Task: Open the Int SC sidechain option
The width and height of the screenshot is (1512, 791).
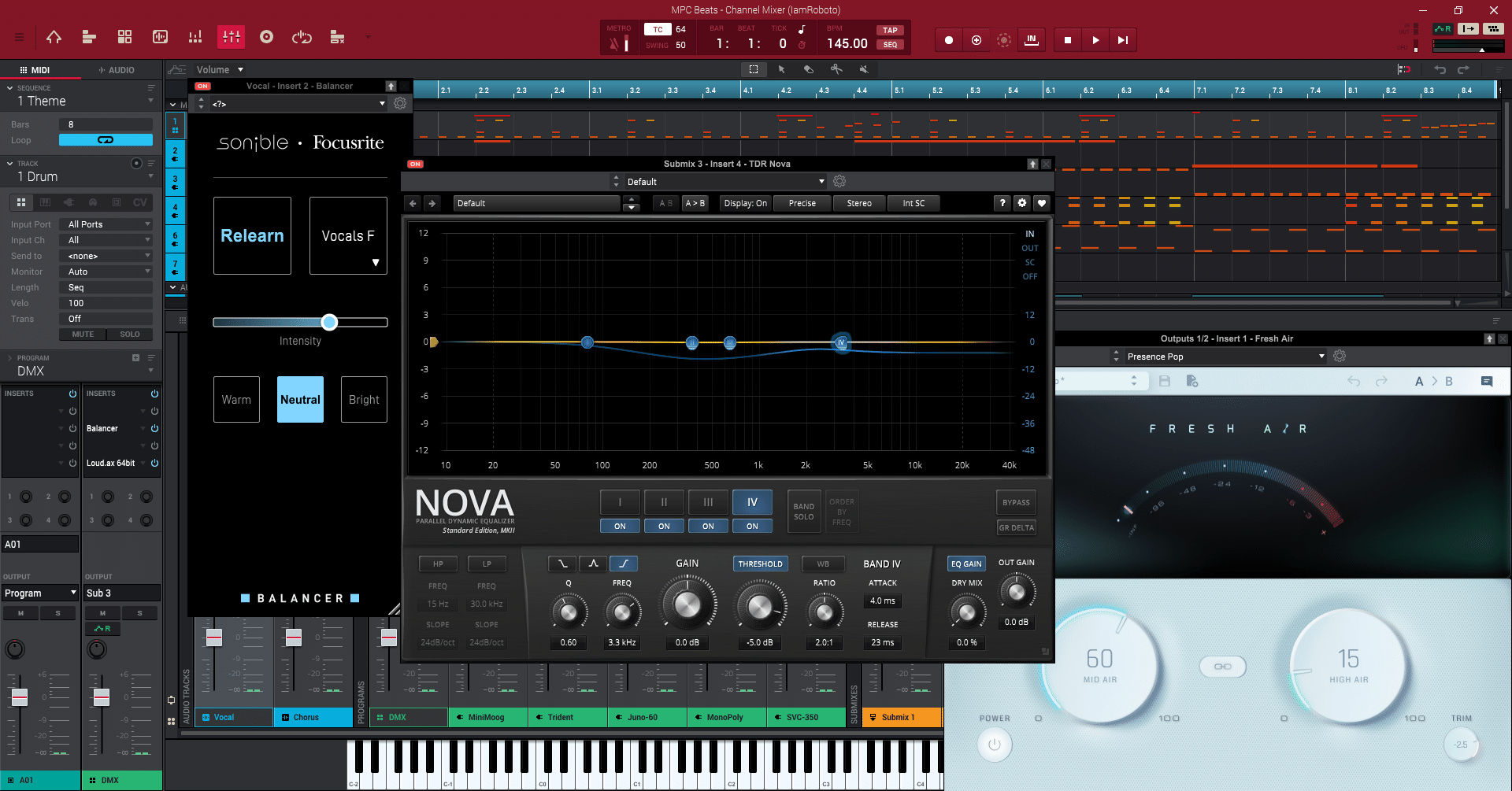Action: (x=913, y=203)
